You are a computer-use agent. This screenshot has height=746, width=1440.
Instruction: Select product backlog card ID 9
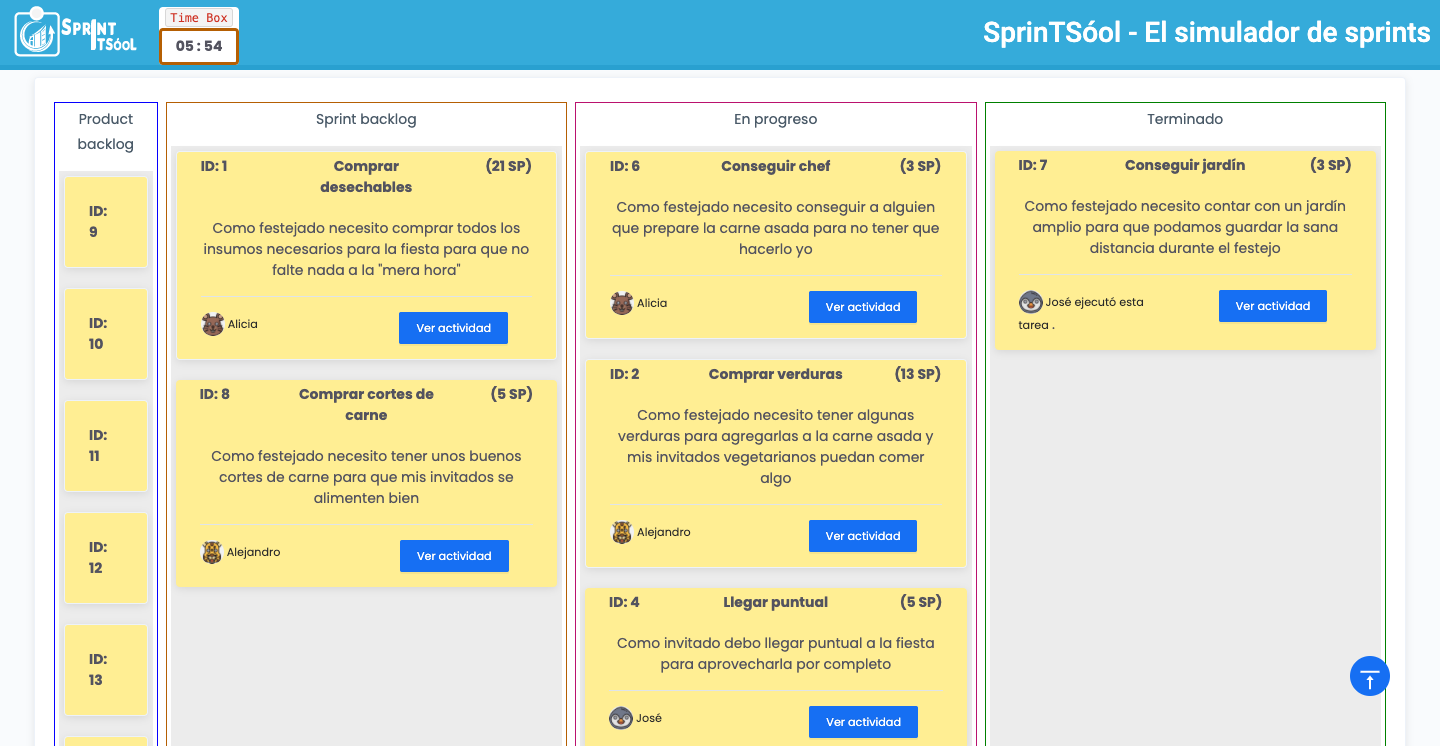[106, 222]
